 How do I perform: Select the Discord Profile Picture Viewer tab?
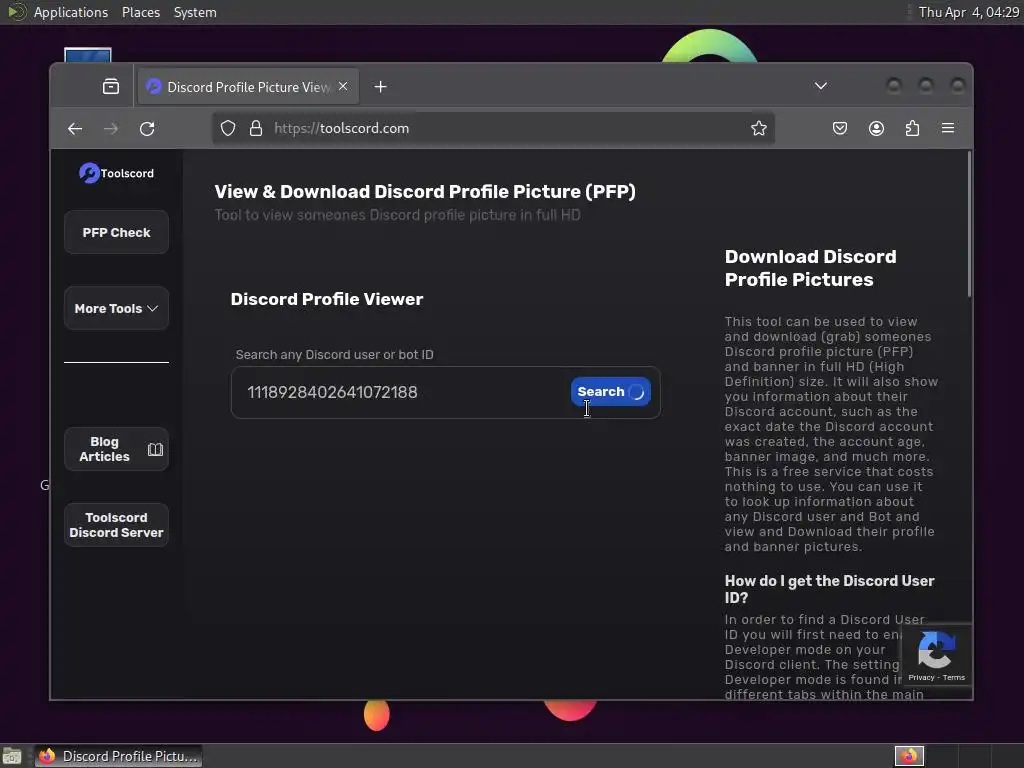point(248,86)
